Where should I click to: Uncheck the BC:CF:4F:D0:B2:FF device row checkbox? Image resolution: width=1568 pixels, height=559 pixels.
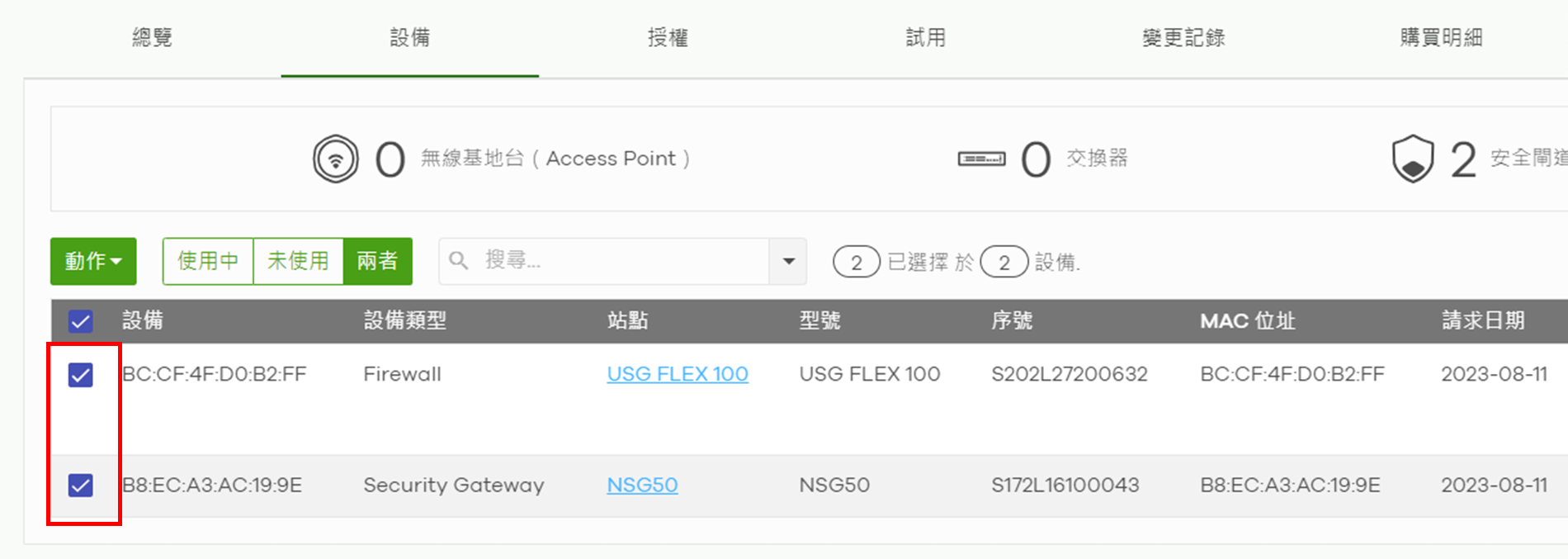coord(80,375)
